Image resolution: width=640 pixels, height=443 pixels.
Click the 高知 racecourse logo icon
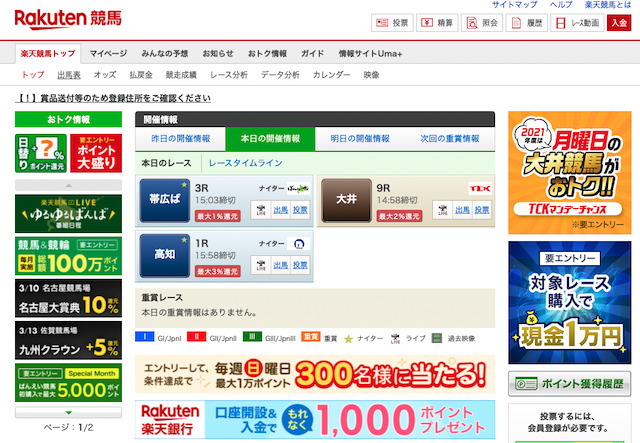pyautogui.click(x=299, y=244)
